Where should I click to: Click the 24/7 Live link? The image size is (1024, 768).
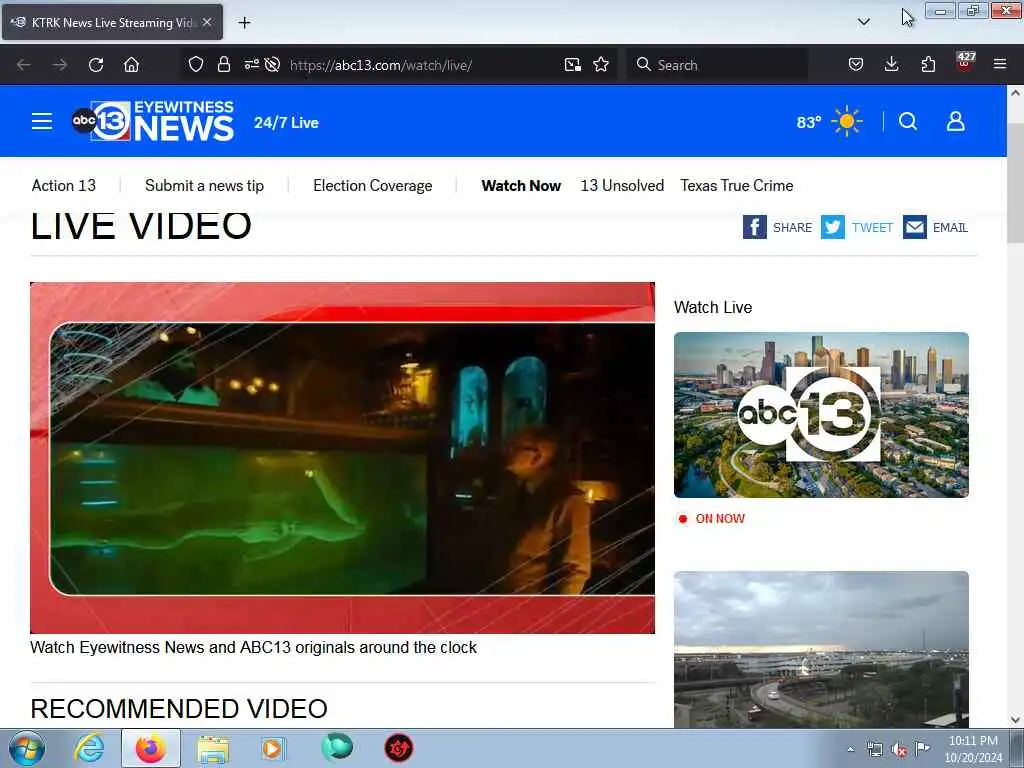coord(286,123)
